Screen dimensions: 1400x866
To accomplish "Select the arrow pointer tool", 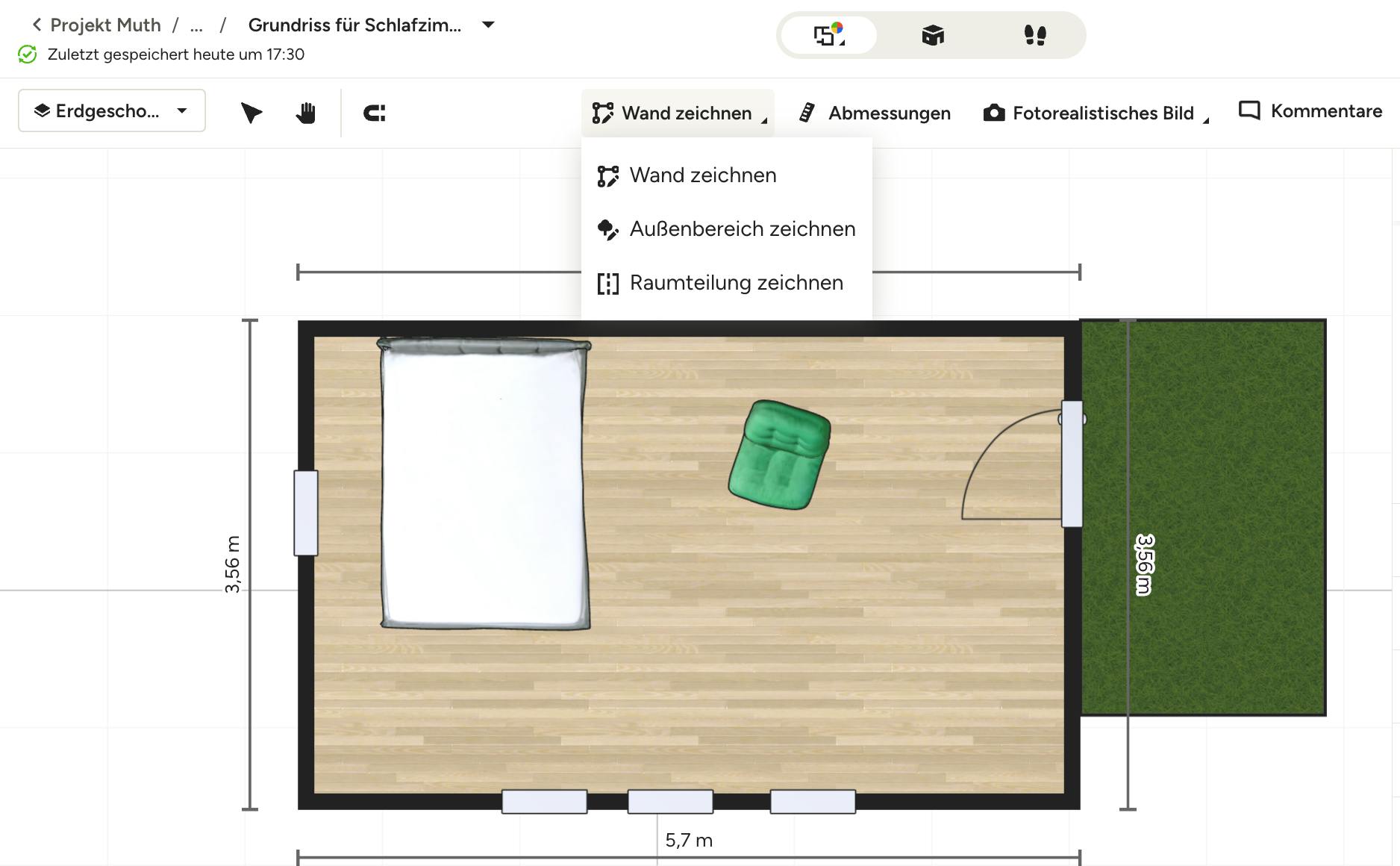I will point(251,113).
